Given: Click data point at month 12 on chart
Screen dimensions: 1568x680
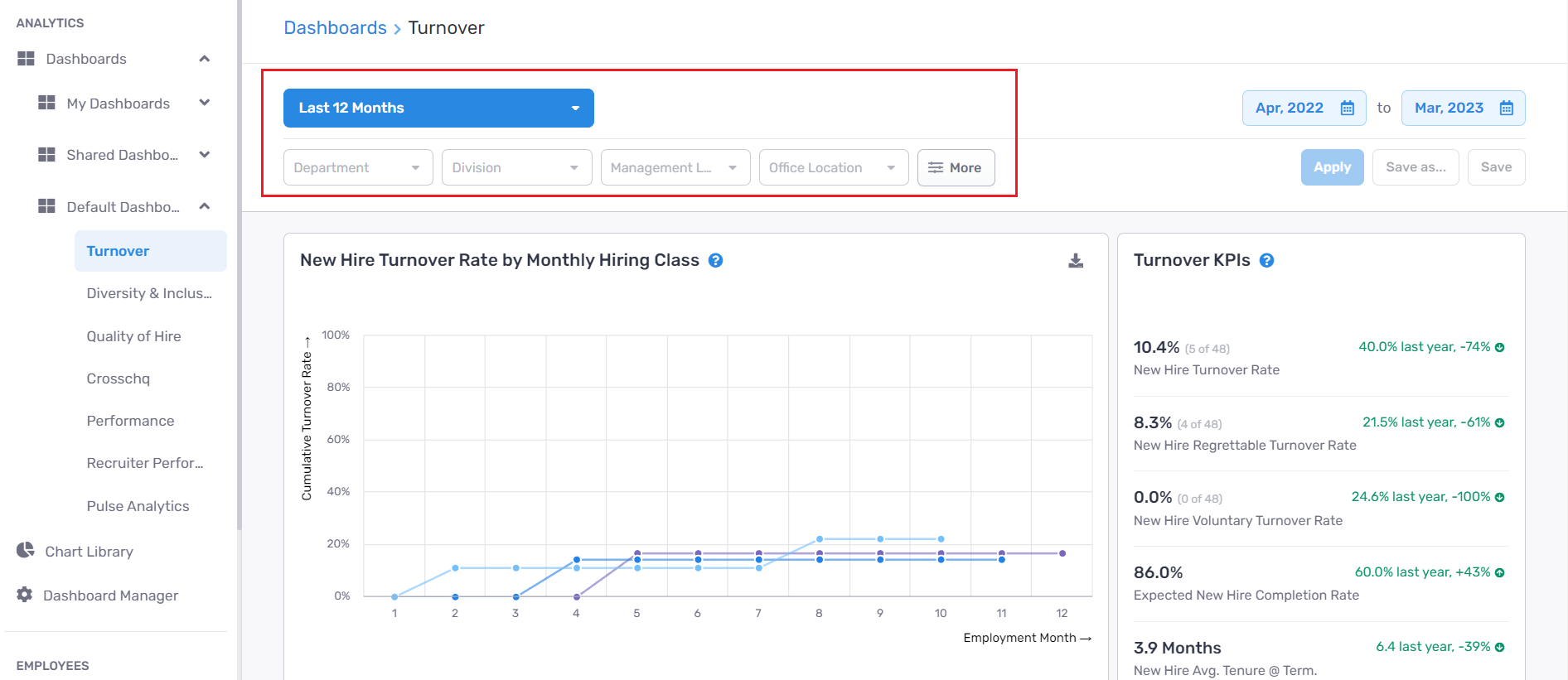Looking at the screenshot, I should point(1062,553).
